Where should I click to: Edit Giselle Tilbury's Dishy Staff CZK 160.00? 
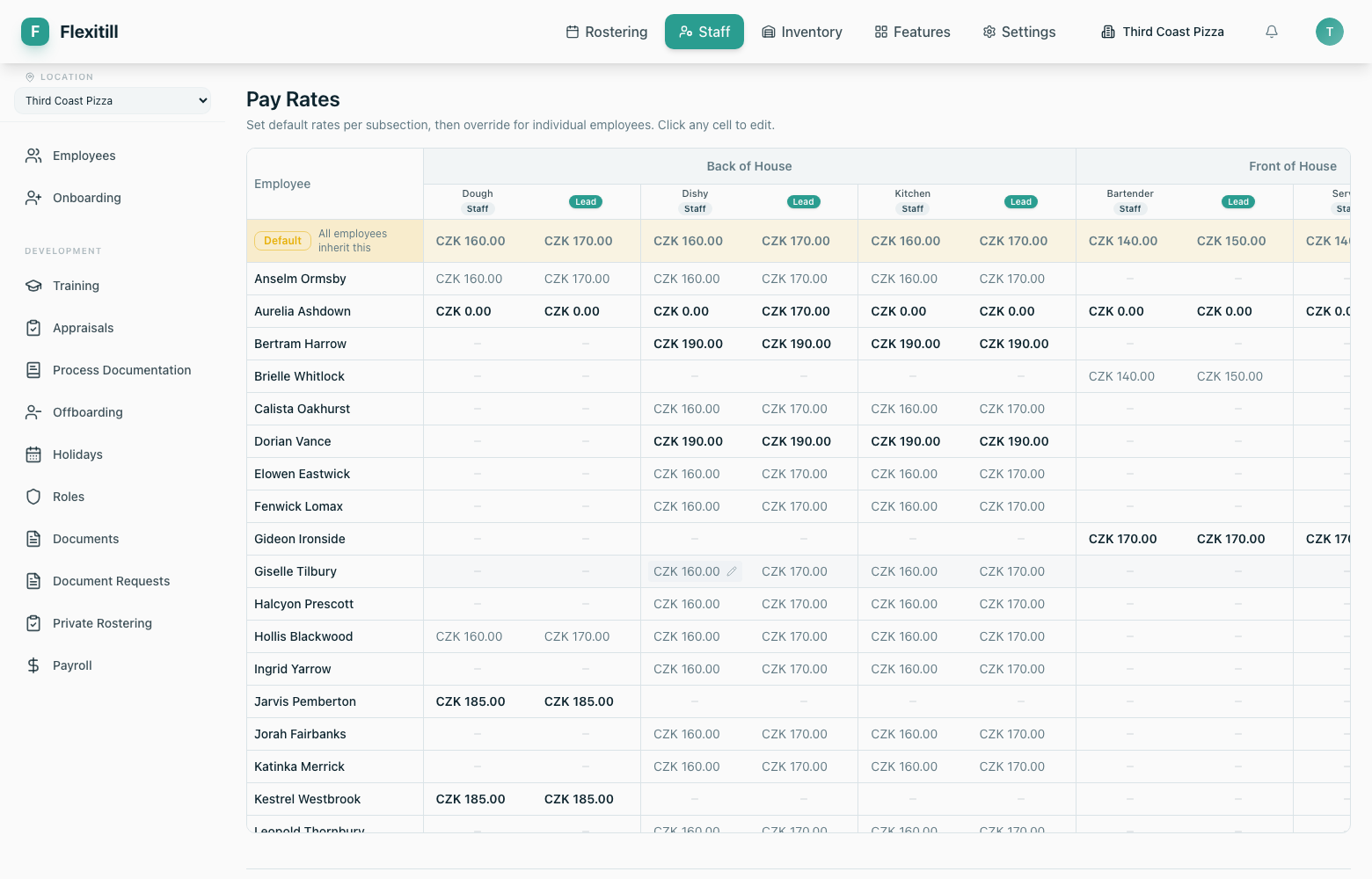(x=695, y=571)
